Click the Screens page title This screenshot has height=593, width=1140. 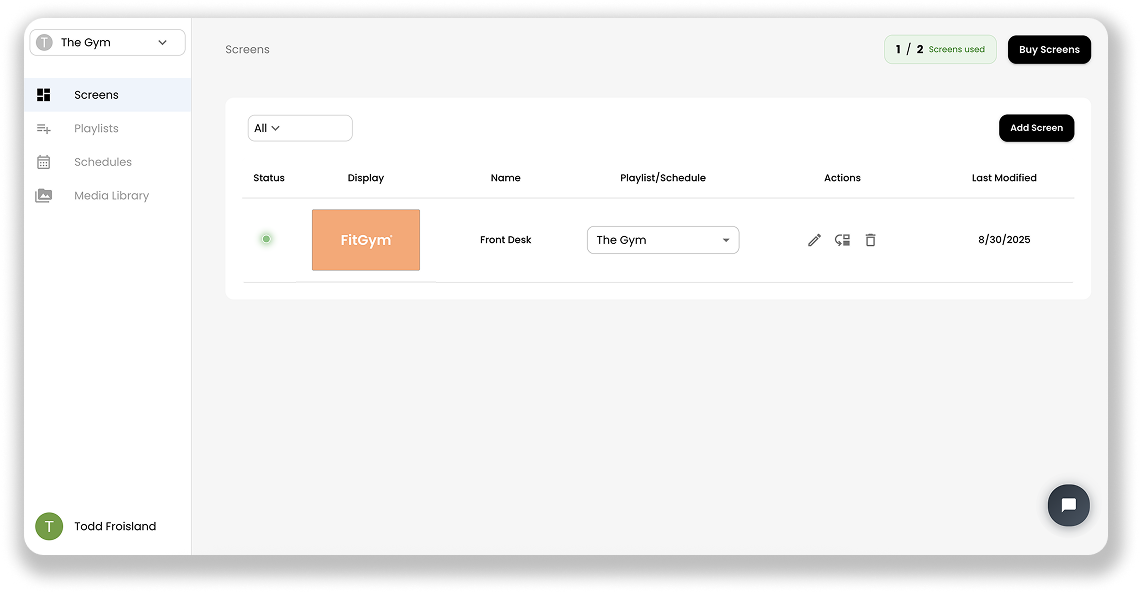click(x=247, y=49)
